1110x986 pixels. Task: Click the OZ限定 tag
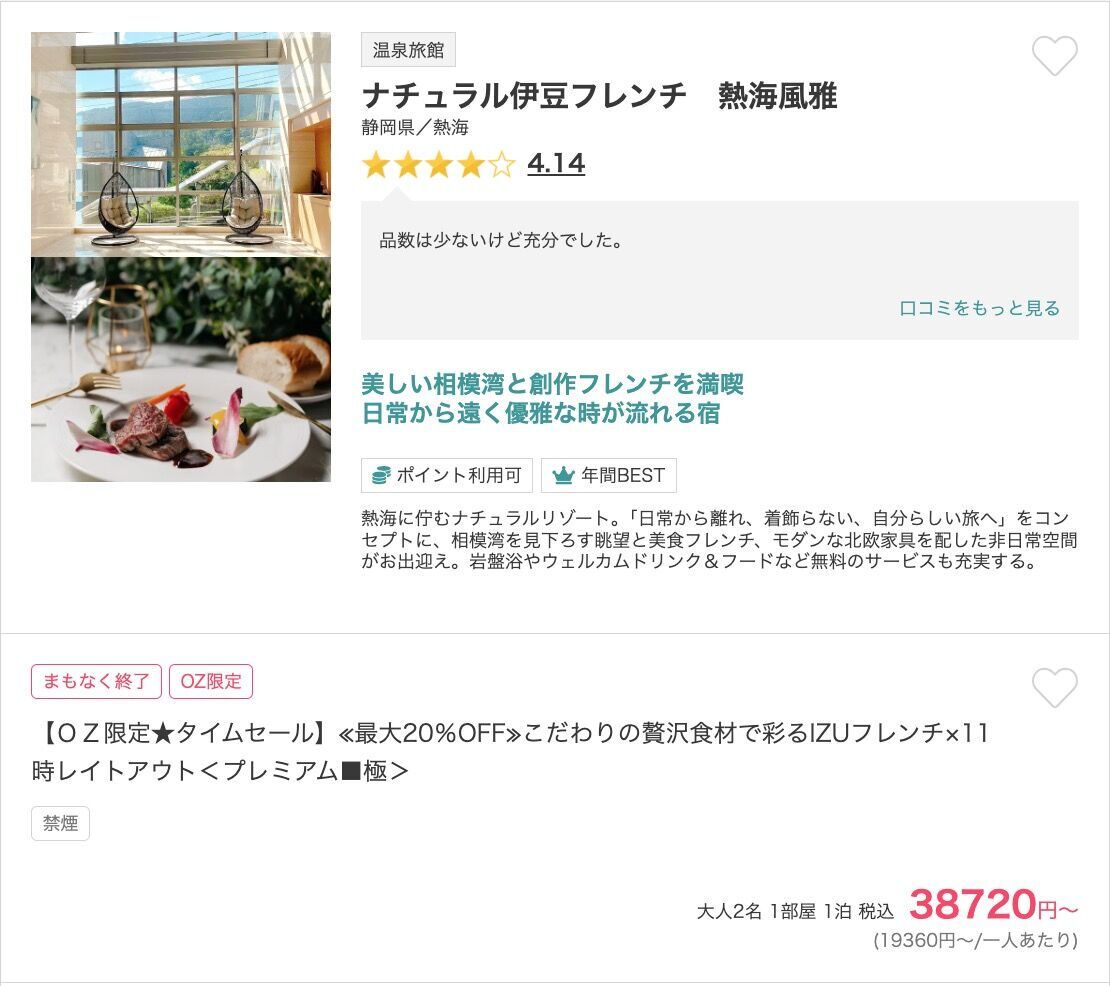211,682
